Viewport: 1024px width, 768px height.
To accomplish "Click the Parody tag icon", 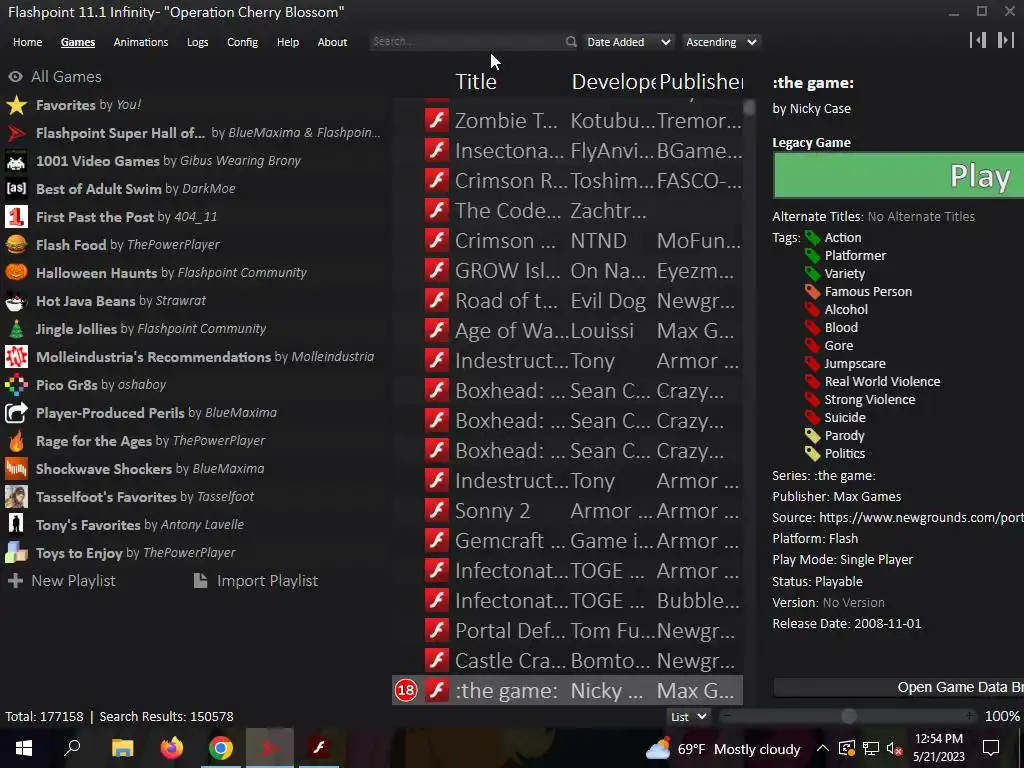I will point(812,436).
